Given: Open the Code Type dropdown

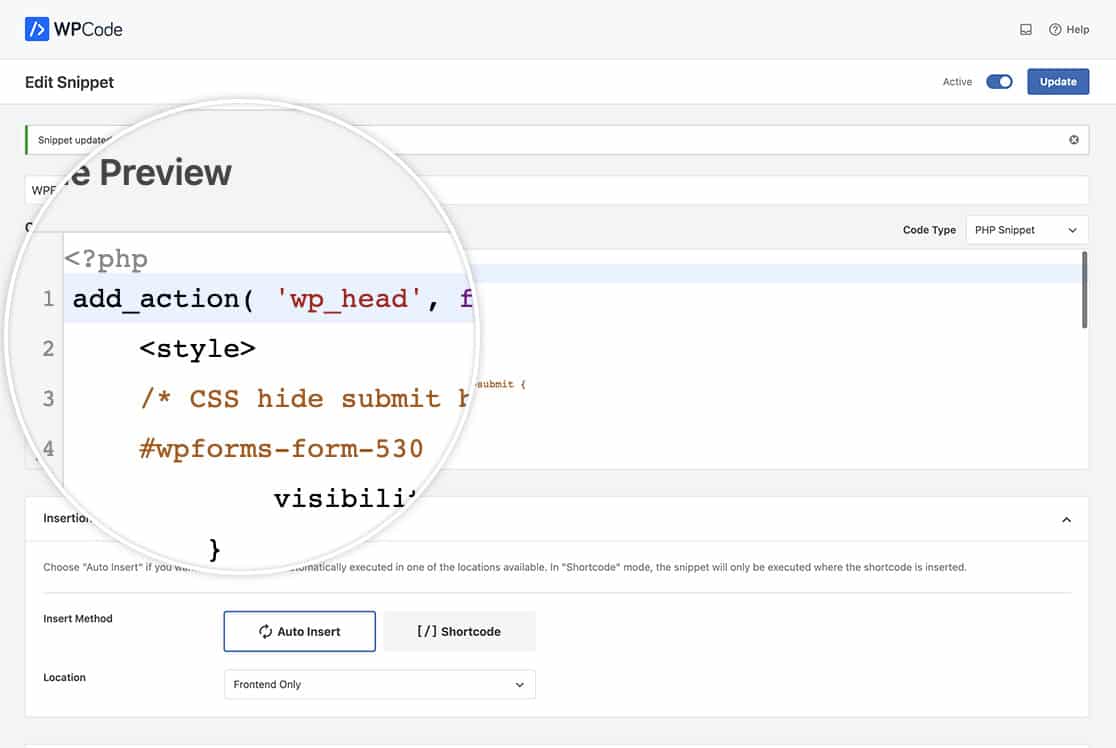Looking at the screenshot, I should (x=1026, y=230).
